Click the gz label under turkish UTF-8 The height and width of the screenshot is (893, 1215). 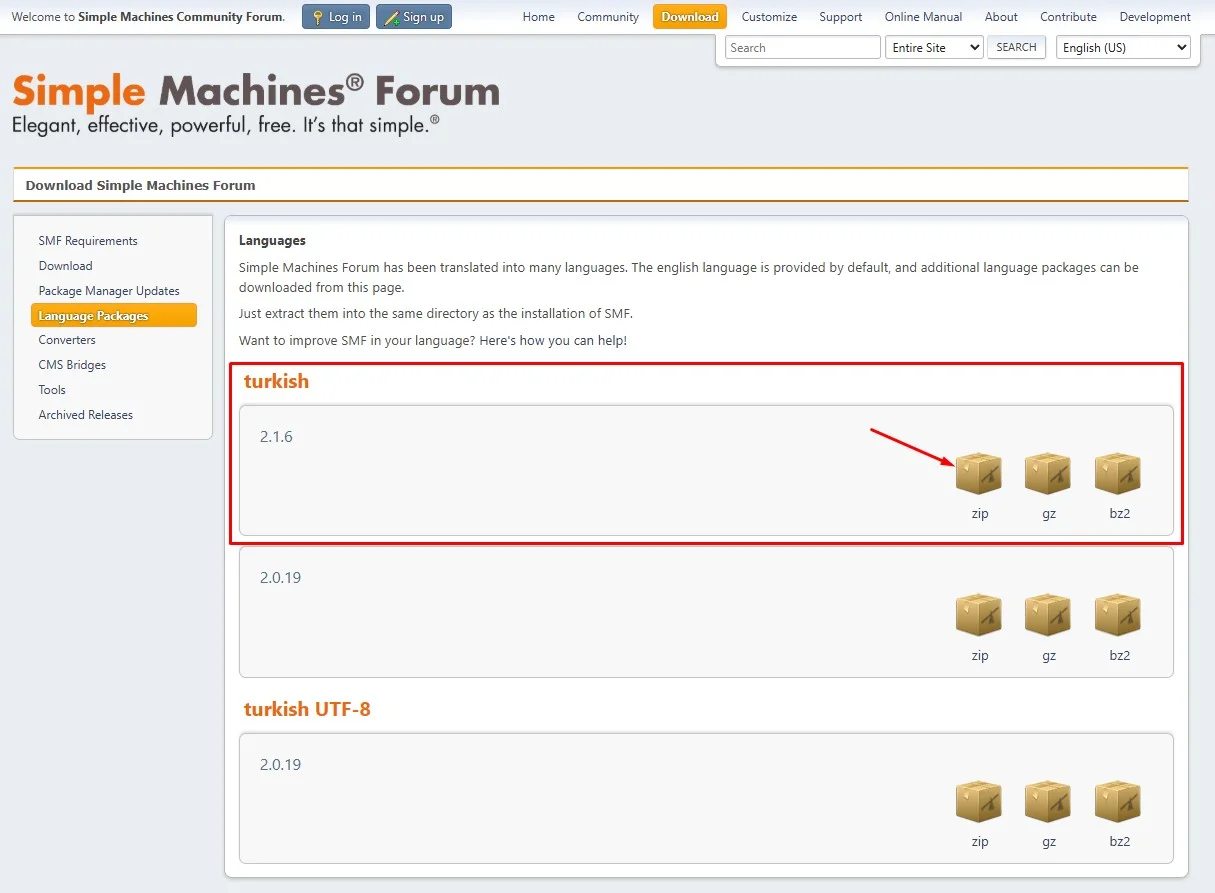[x=1049, y=842]
